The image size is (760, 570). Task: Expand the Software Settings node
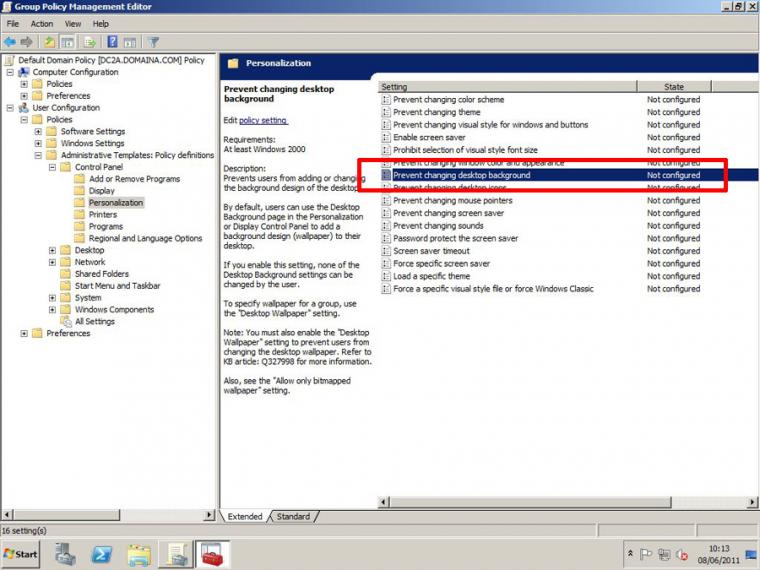pos(38,131)
